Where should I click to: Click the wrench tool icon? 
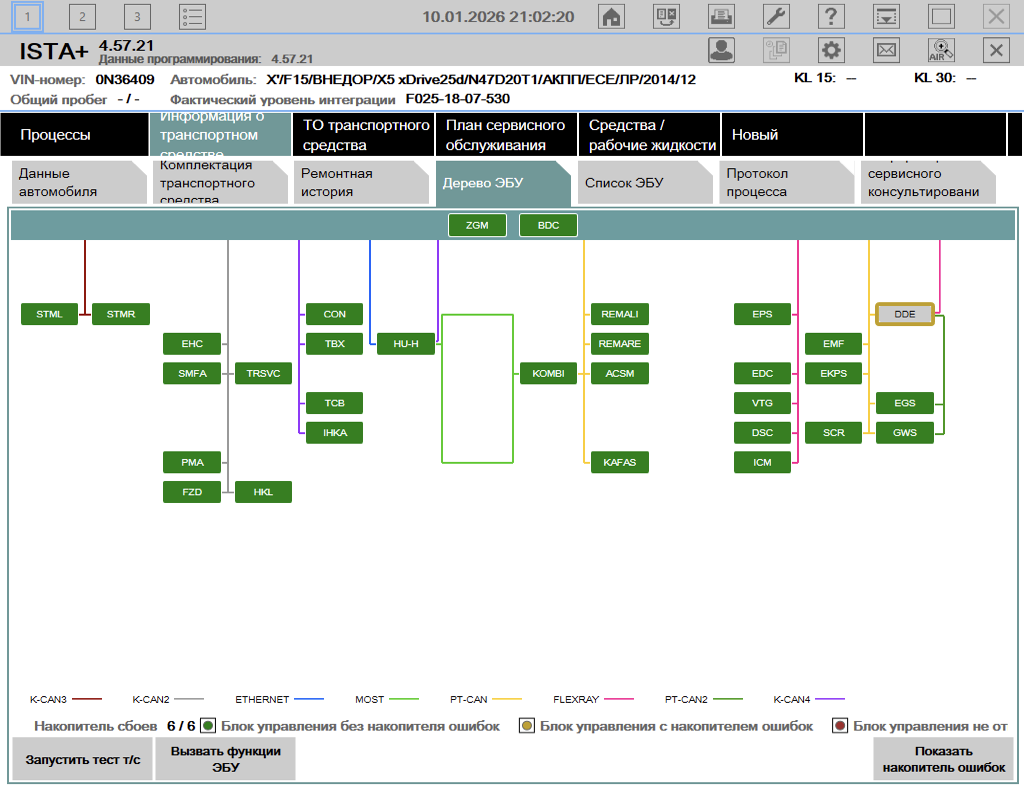click(776, 16)
